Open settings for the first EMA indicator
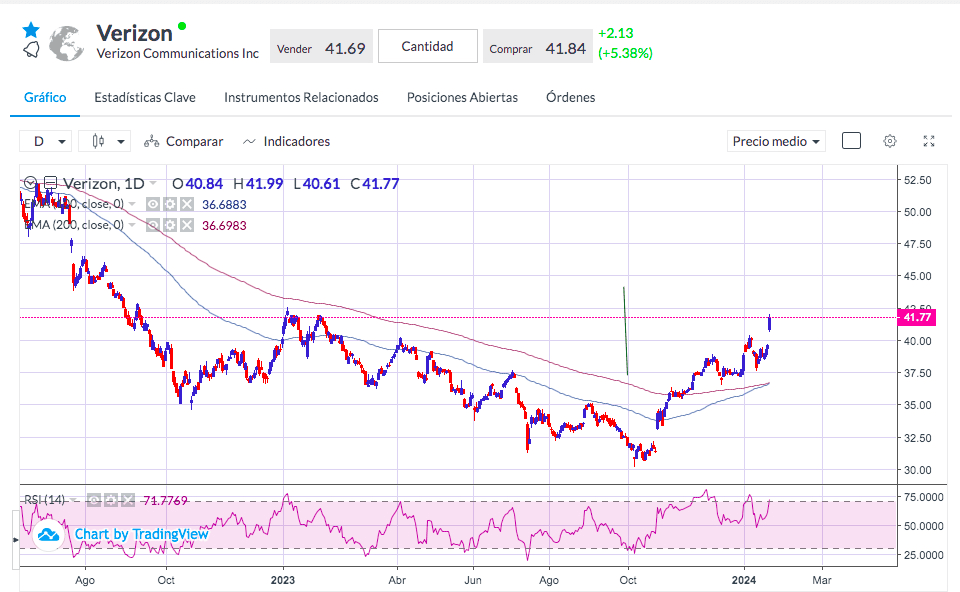Viewport: 960px width, 592px height. [x=170, y=204]
